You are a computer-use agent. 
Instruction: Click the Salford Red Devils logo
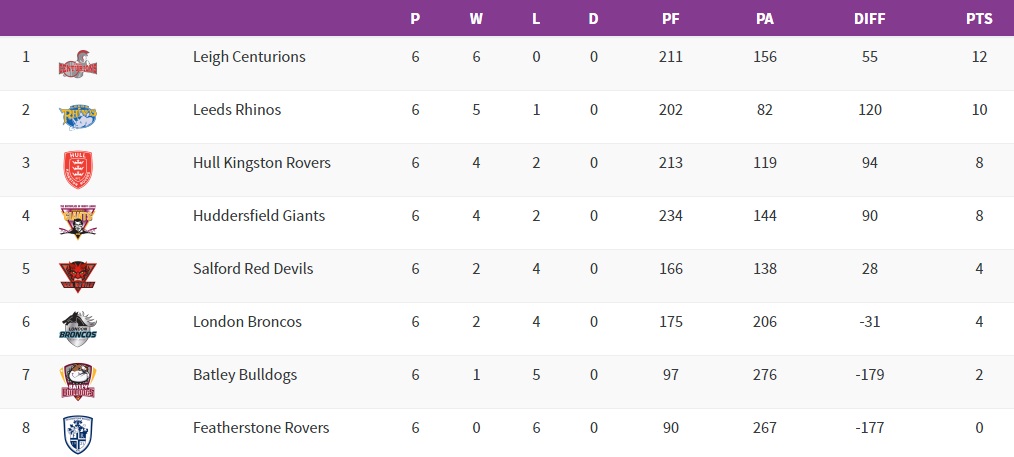coord(78,275)
